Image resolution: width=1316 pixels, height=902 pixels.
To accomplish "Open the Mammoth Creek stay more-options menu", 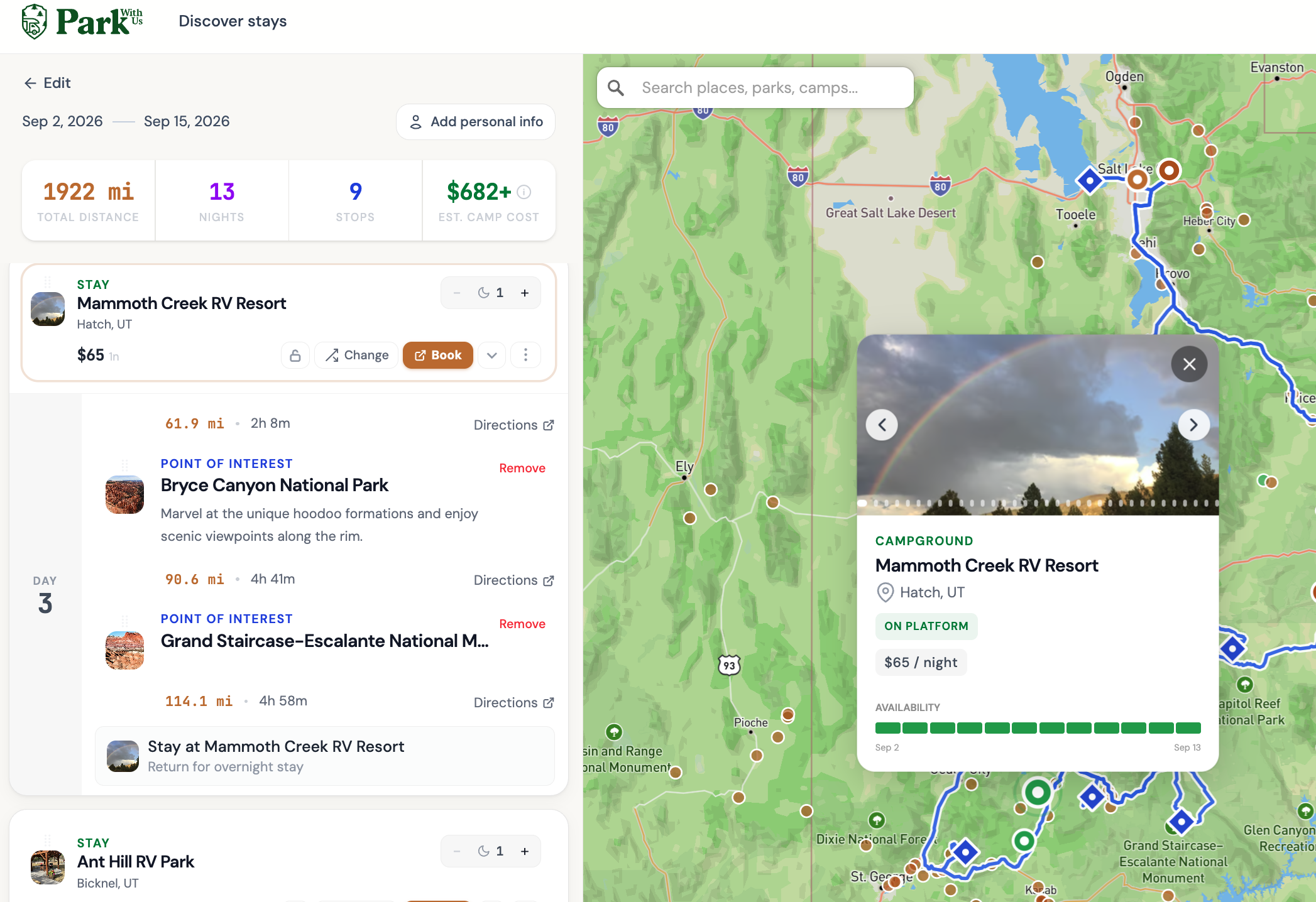I will [526, 356].
